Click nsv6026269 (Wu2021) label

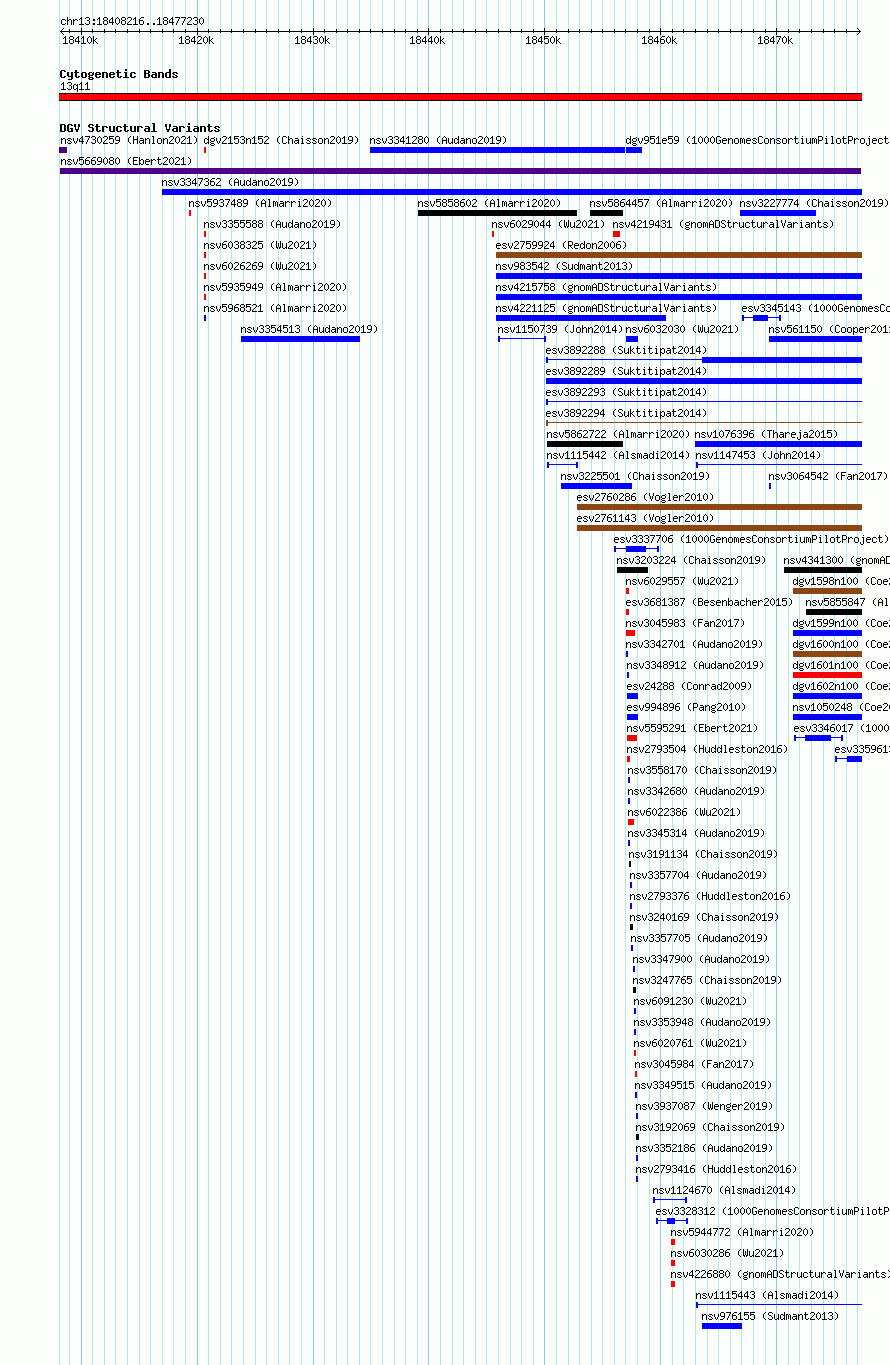point(260,266)
